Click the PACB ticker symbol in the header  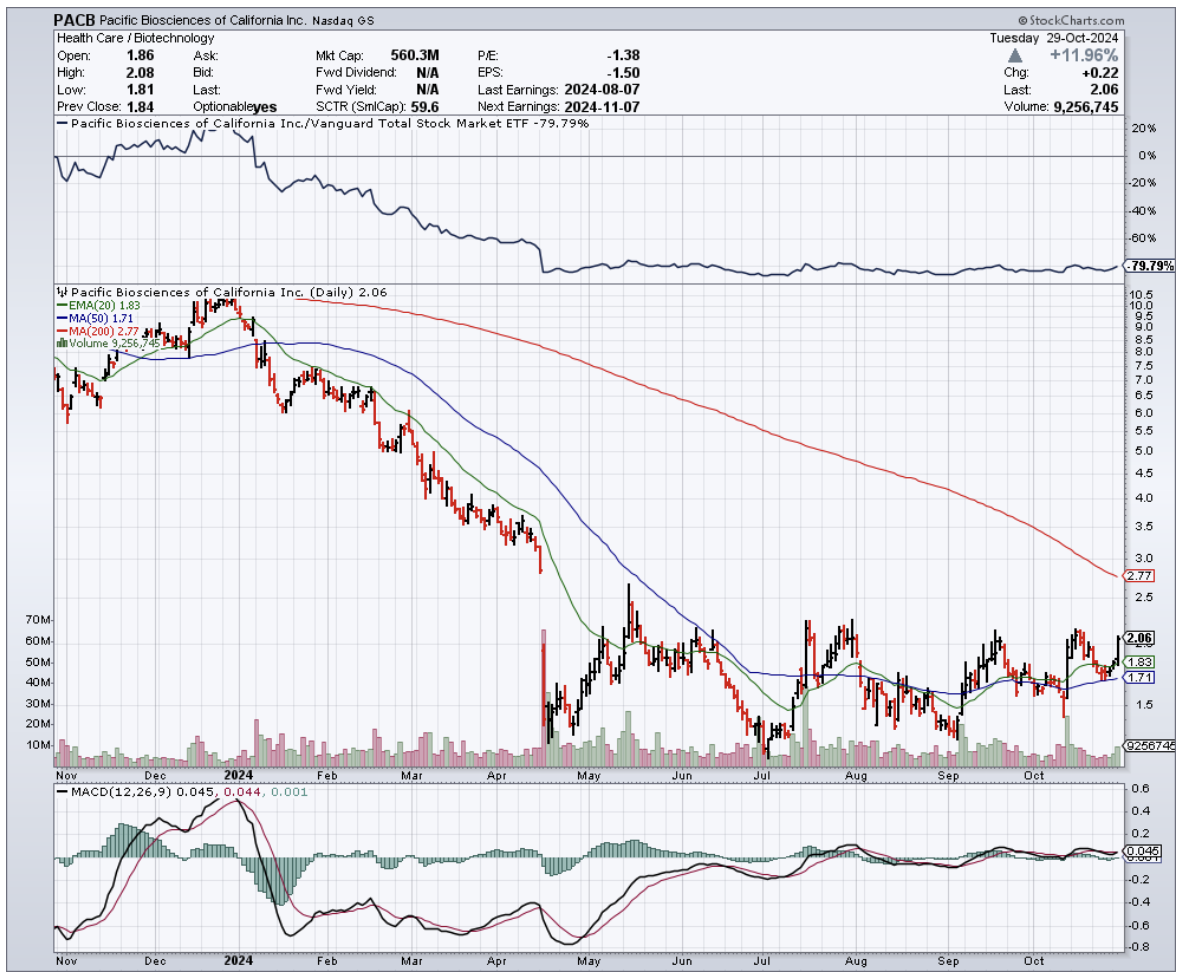(x=74, y=20)
